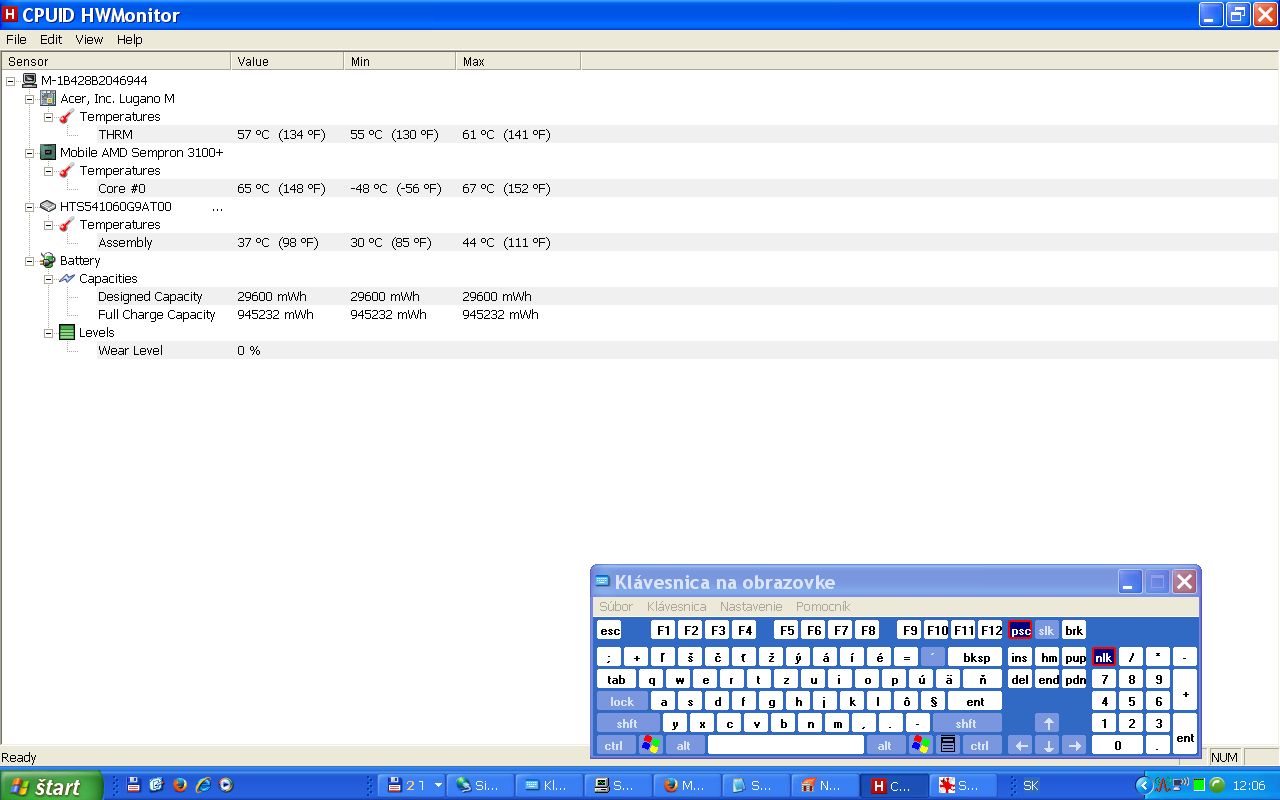Open the View menu
The image size is (1280, 800).
coord(89,40)
